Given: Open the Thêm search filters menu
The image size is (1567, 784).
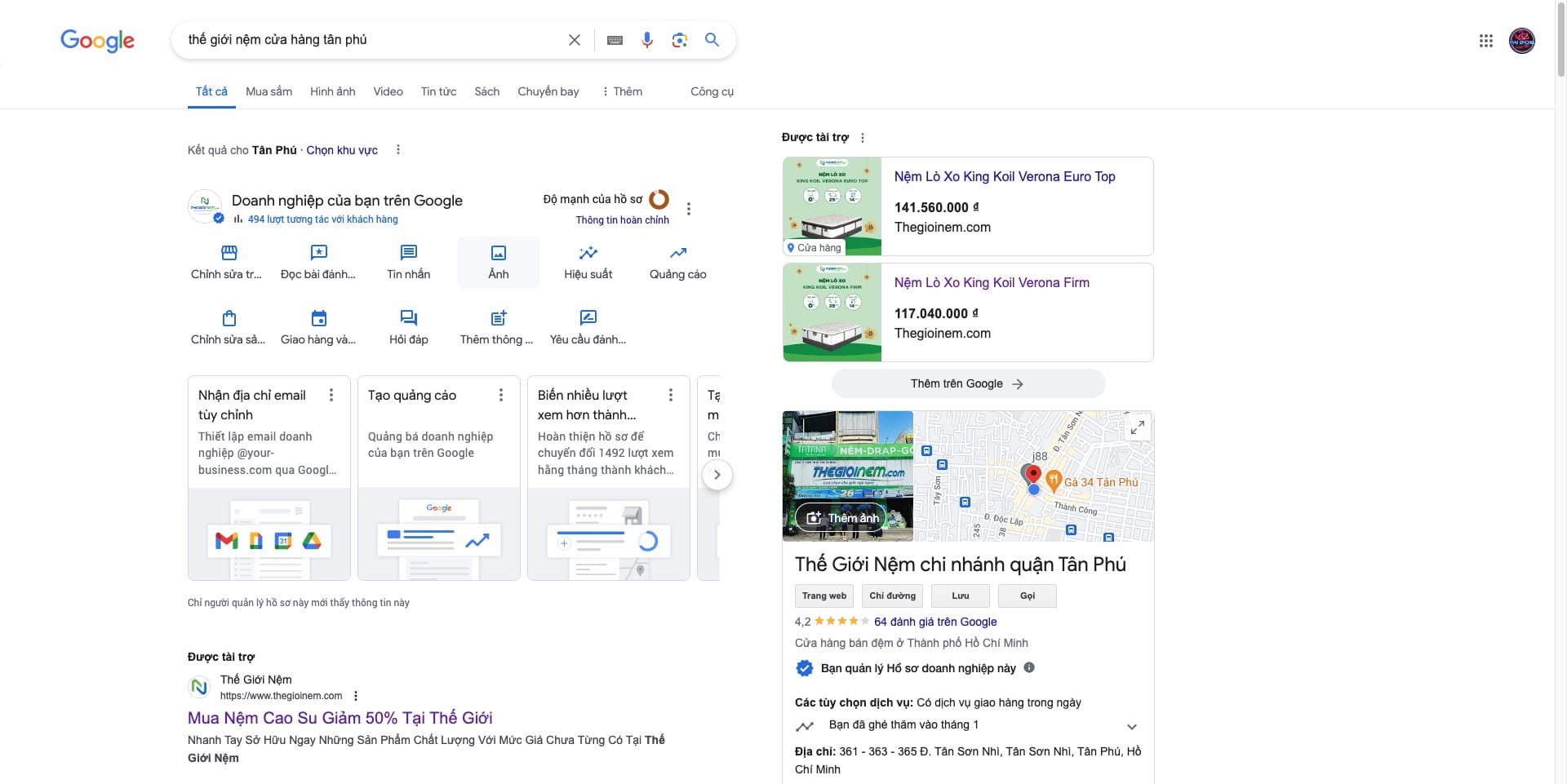Looking at the screenshot, I should [x=622, y=91].
